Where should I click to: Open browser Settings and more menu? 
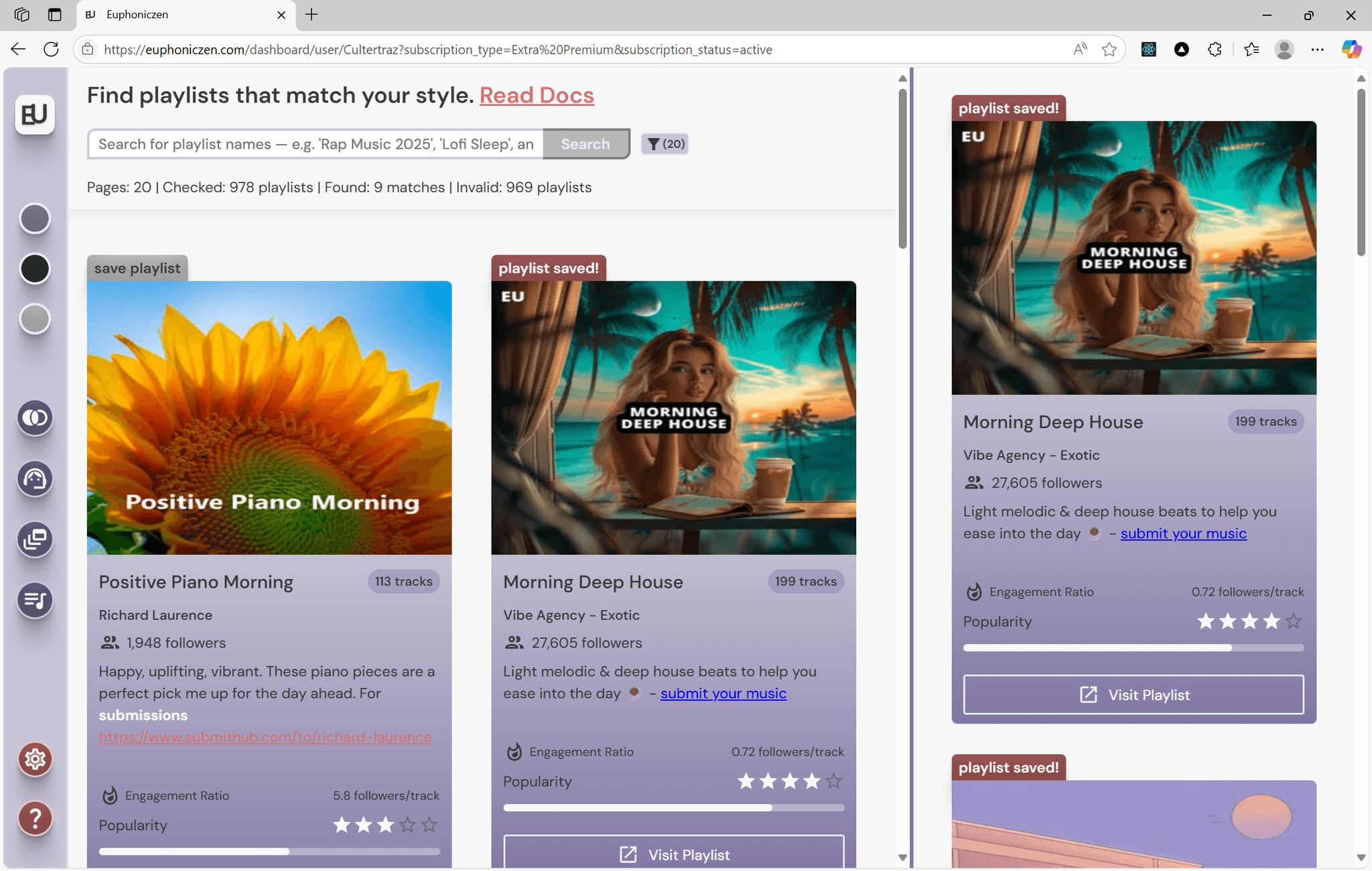1317,49
